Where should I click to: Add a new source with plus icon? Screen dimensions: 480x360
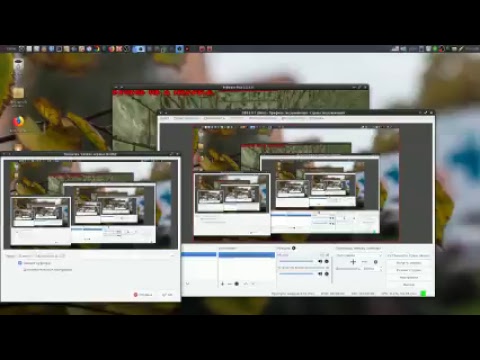222,284
